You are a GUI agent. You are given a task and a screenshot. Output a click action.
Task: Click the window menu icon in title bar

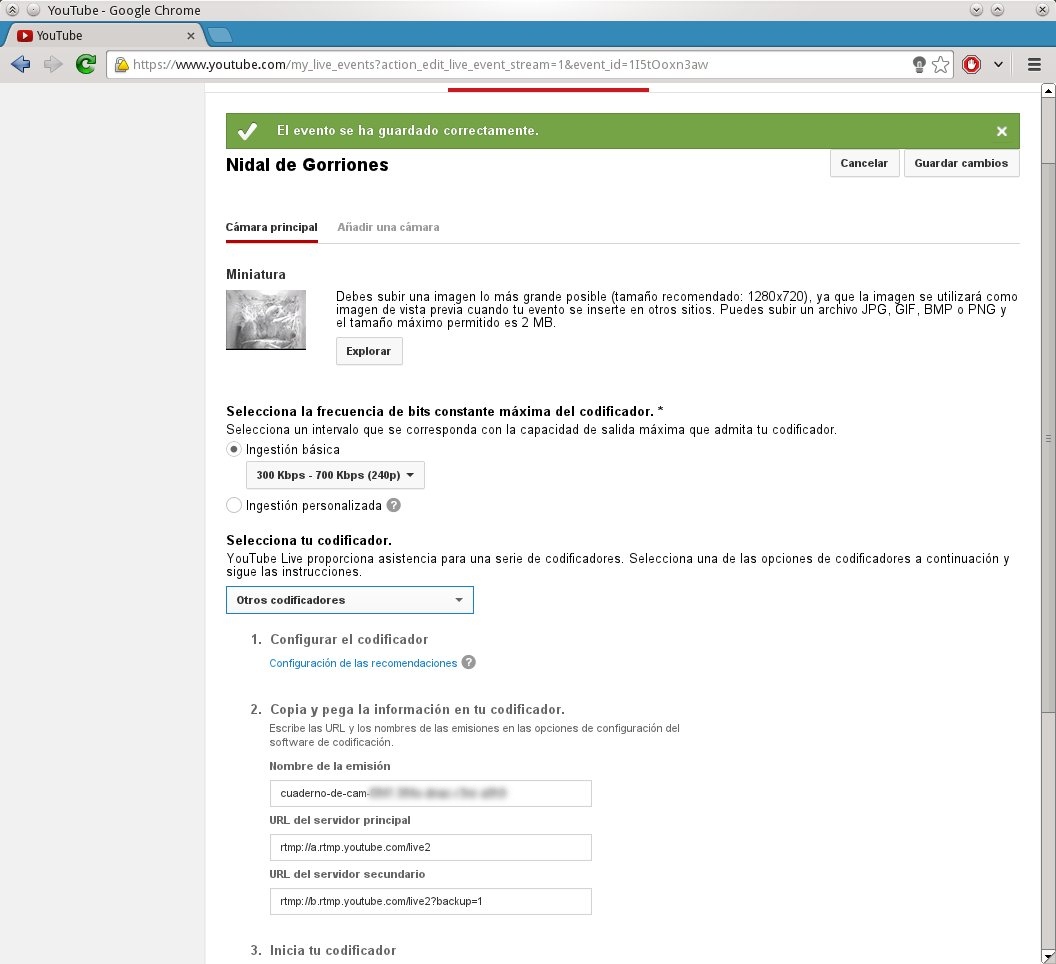(x=13, y=9)
